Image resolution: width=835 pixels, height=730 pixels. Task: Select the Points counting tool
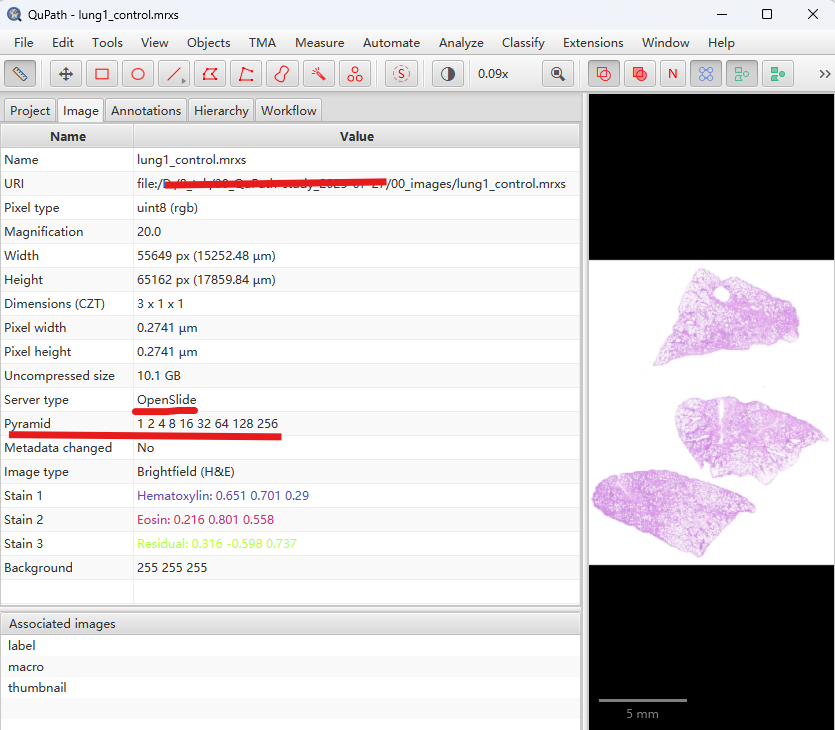tap(354, 74)
